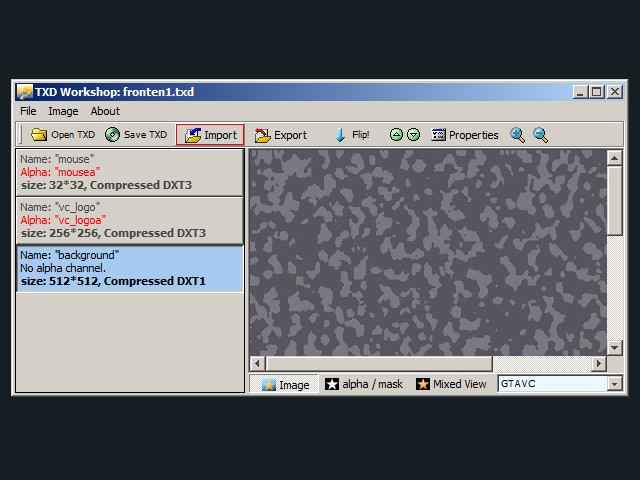Click the horizontal scrollbar thumb

click(379, 363)
